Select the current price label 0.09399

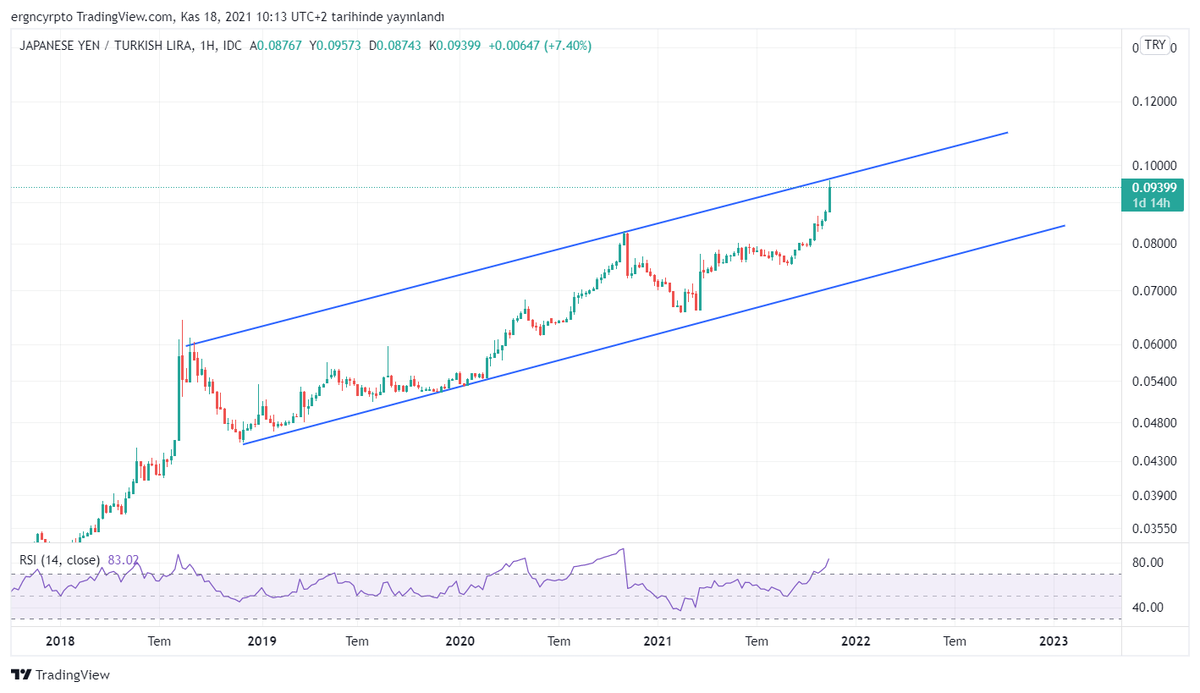(1153, 187)
